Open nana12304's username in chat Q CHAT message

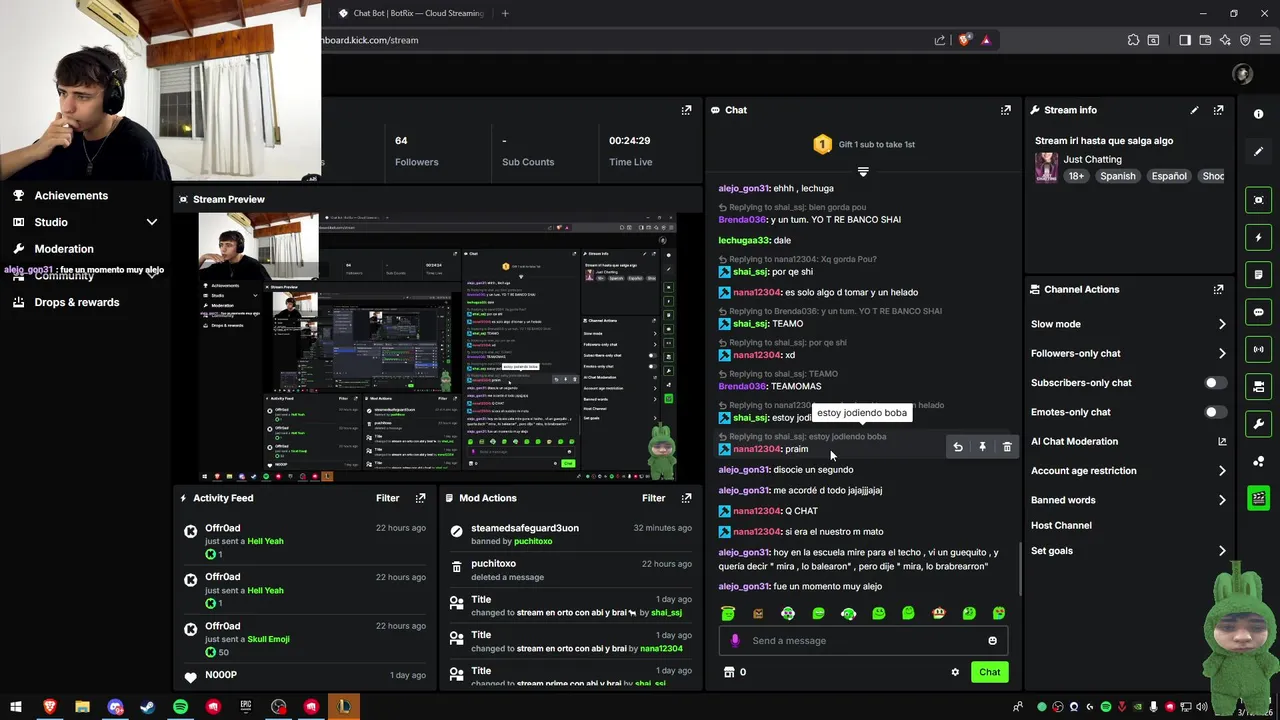coord(756,511)
